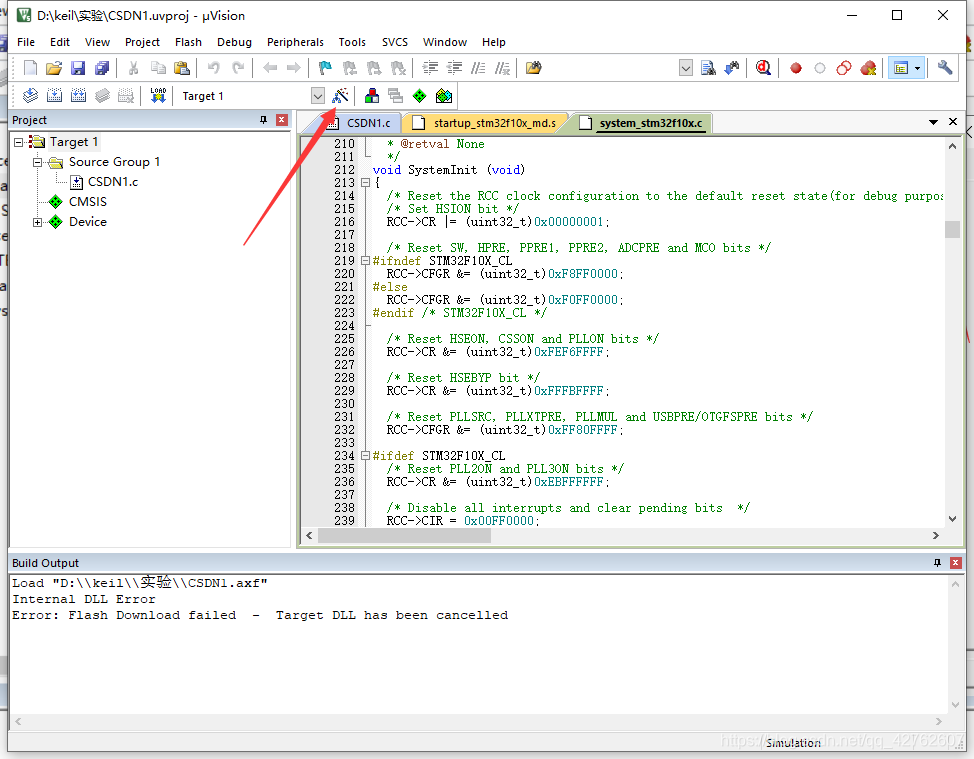Image resolution: width=974 pixels, height=759 pixels.
Task: Open a file using the folder icon
Action: 54,68
